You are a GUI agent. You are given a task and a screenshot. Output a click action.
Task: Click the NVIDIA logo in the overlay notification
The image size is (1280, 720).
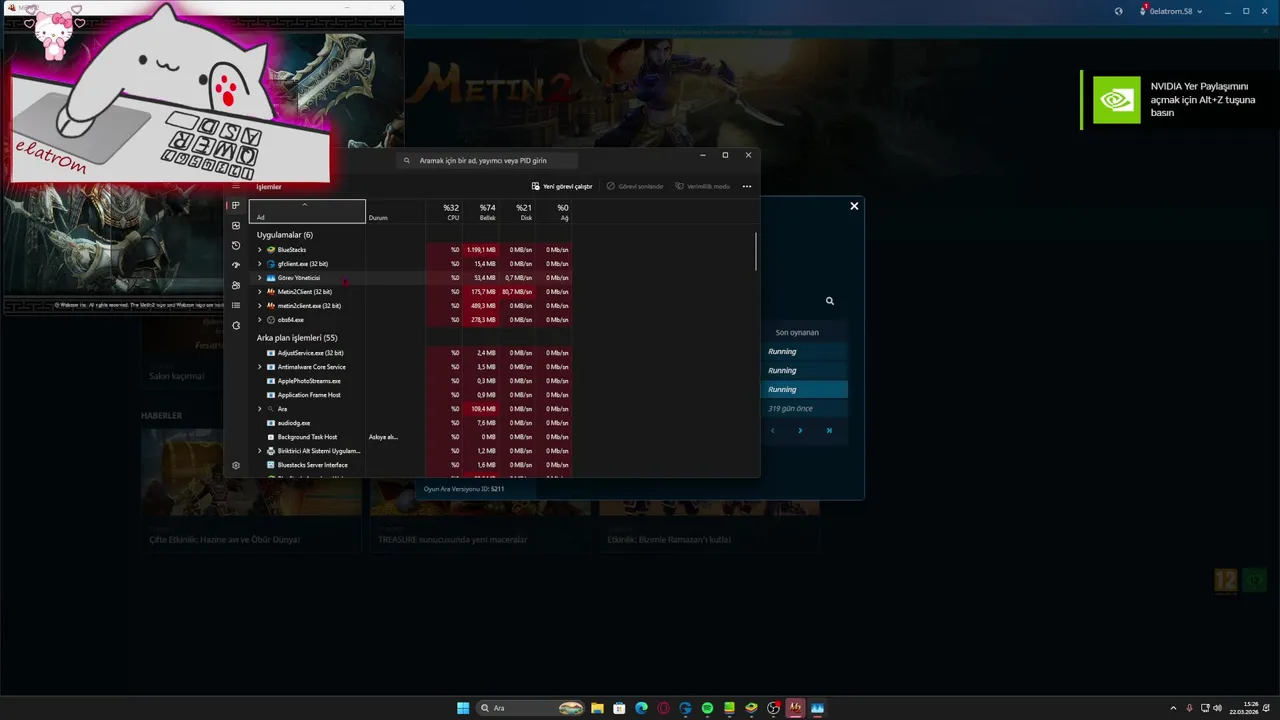tap(1116, 99)
